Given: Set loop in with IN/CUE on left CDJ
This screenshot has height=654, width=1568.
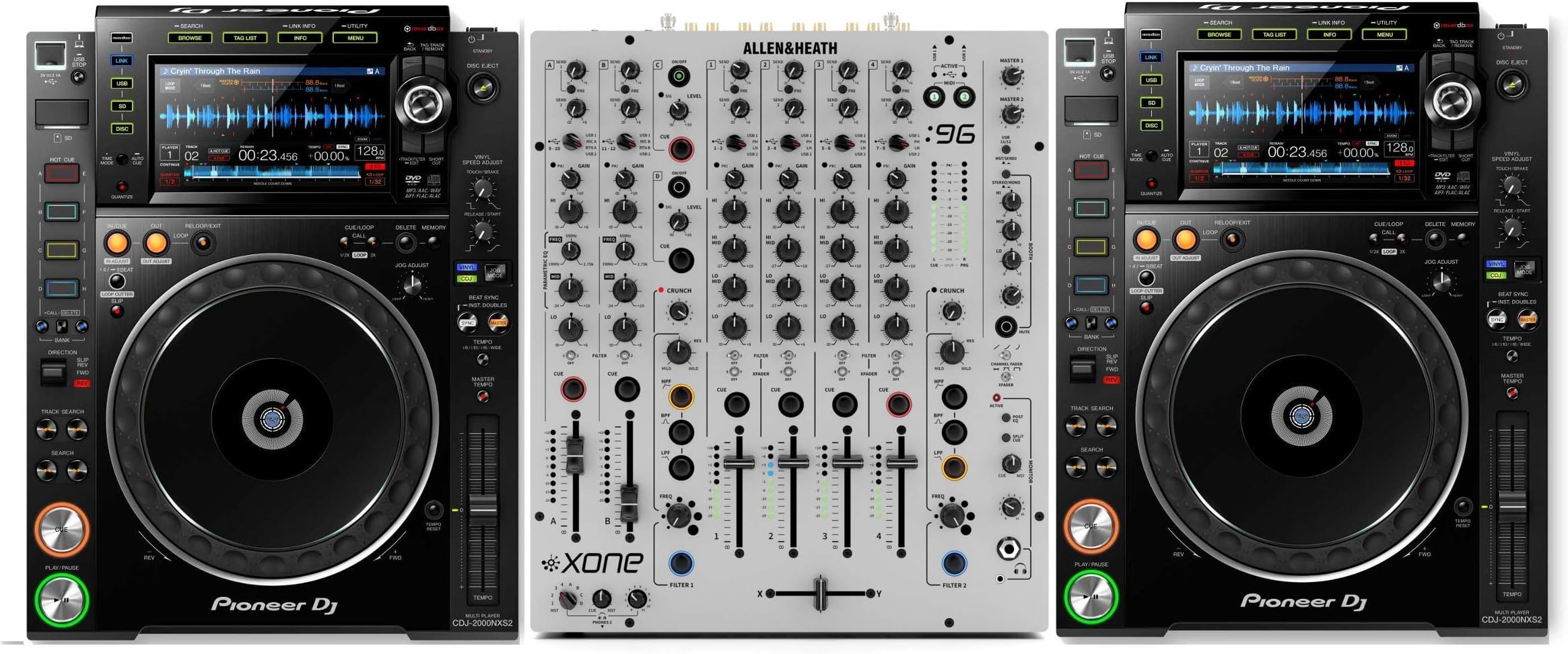Looking at the screenshot, I should coord(116,244).
